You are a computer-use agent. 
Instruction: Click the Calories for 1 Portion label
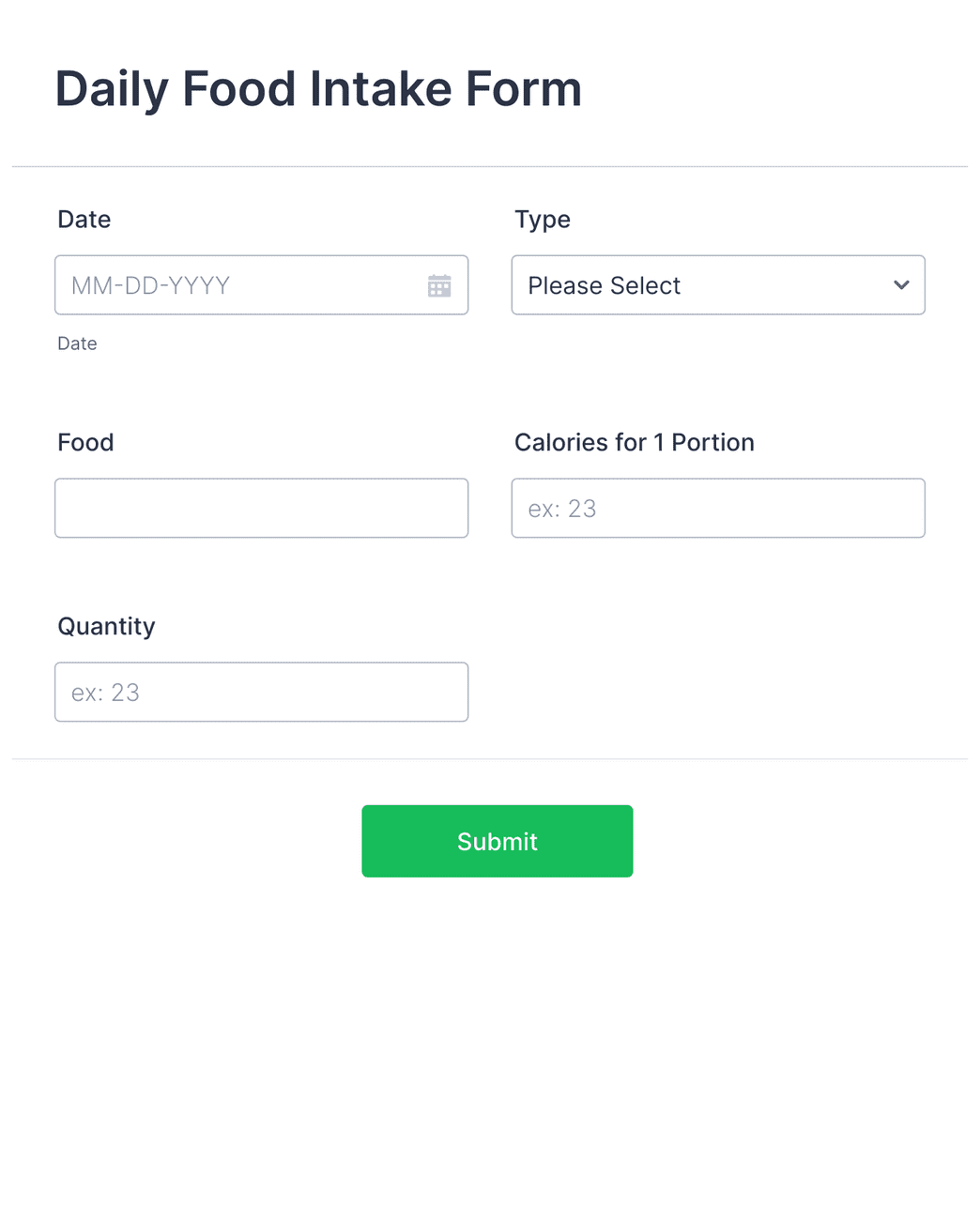(x=634, y=442)
